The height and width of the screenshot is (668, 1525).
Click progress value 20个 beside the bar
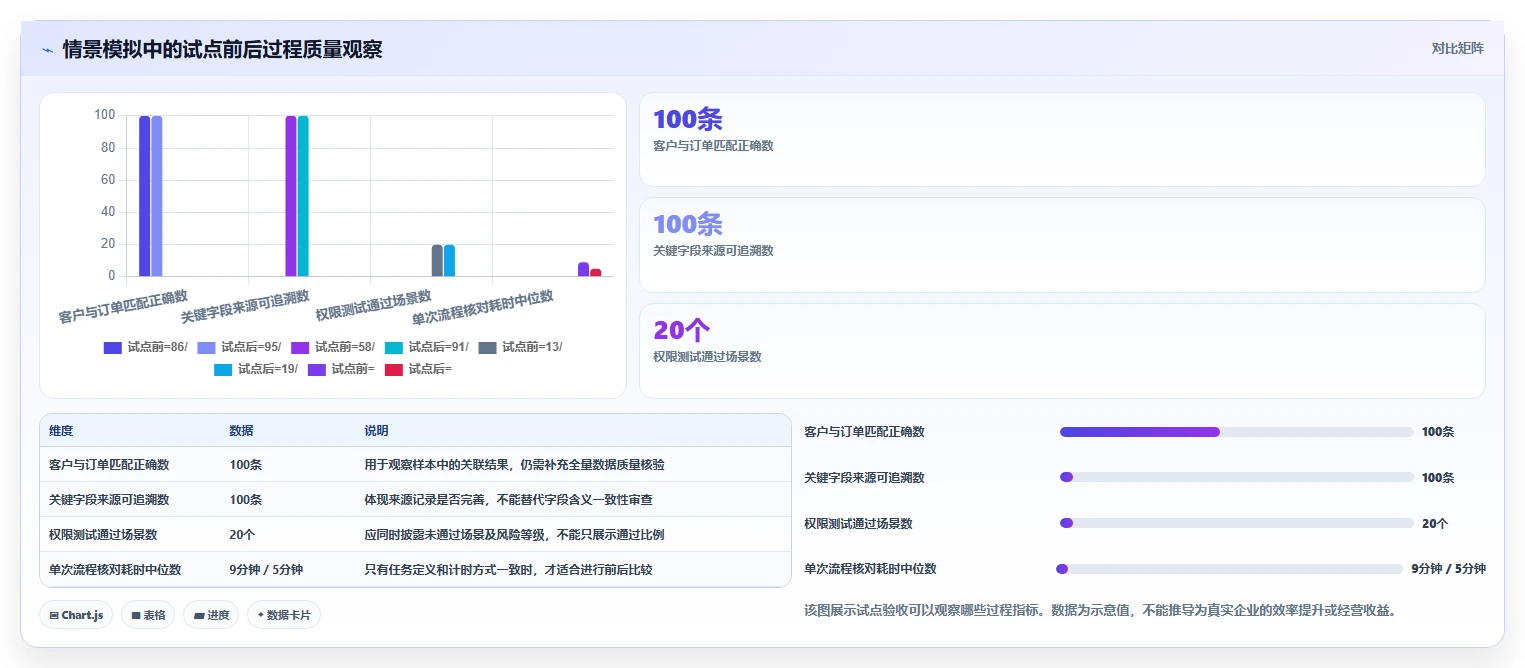[1434, 523]
